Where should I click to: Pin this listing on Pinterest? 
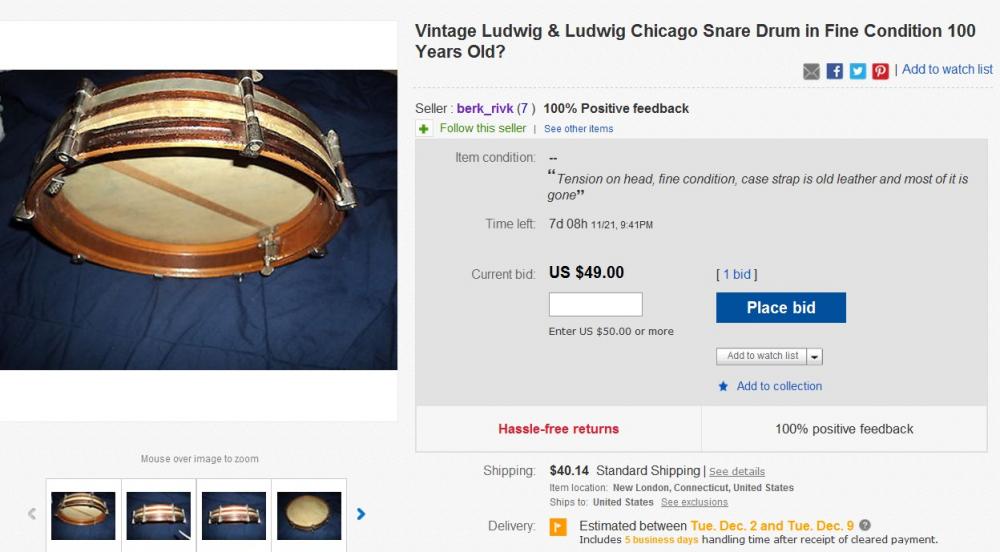coord(880,71)
